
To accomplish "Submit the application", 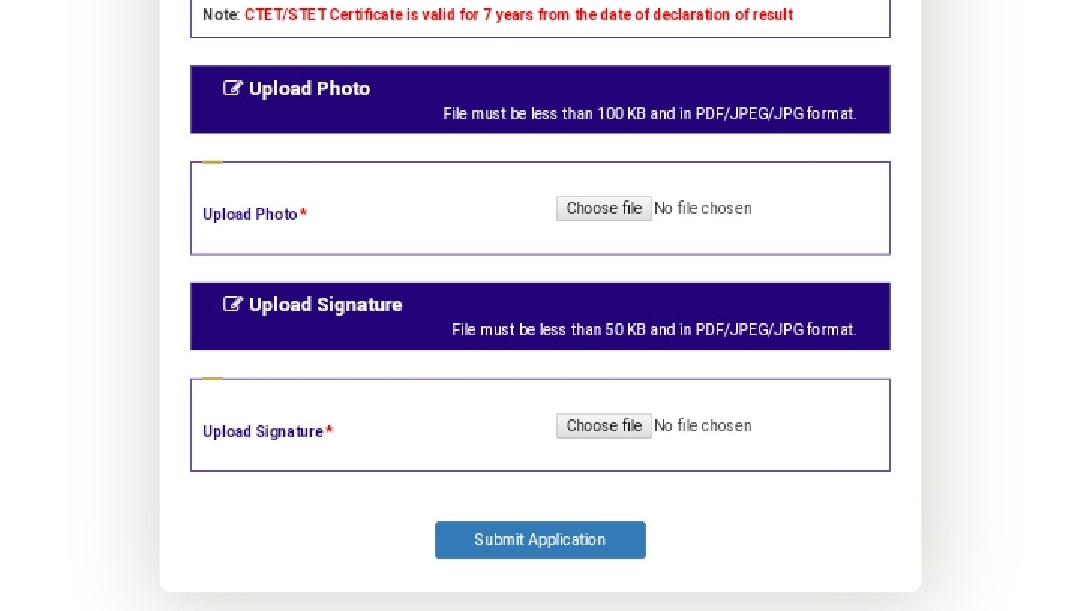I will point(540,540).
